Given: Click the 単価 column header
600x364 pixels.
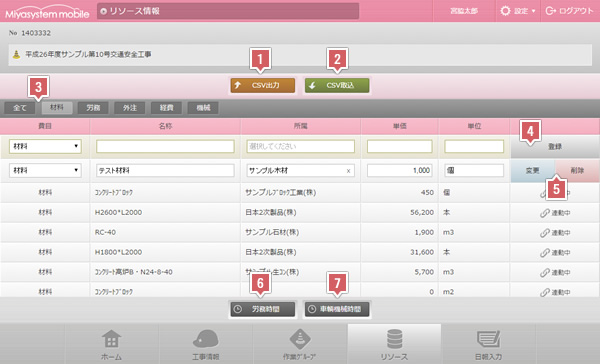Looking at the screenshot, I should point(399,126).
